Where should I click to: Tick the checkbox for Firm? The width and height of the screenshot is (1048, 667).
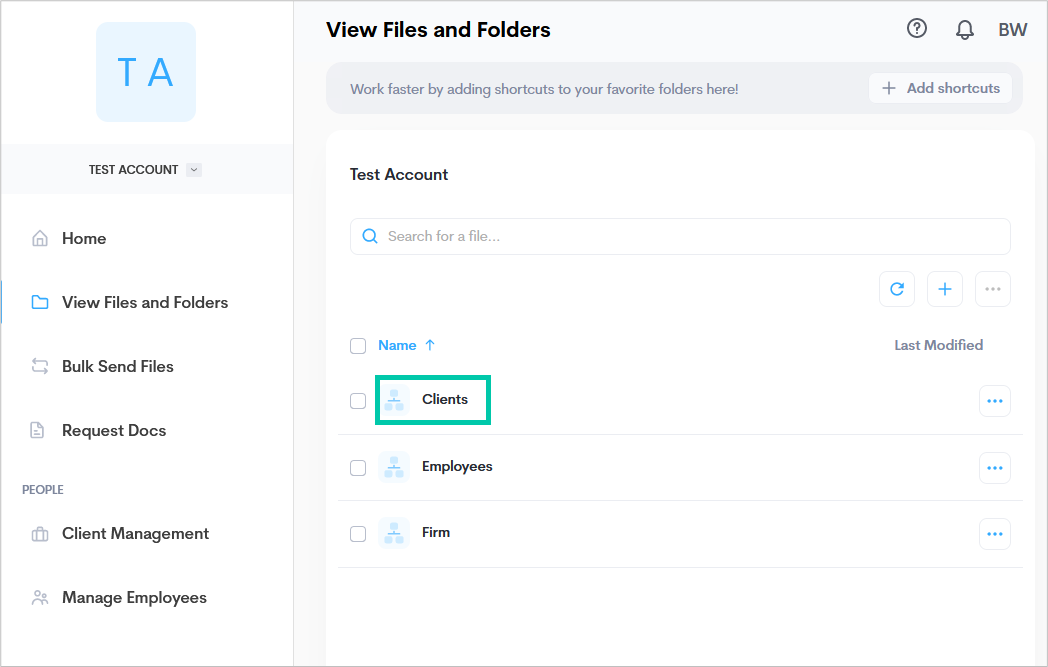pos(358,533)
